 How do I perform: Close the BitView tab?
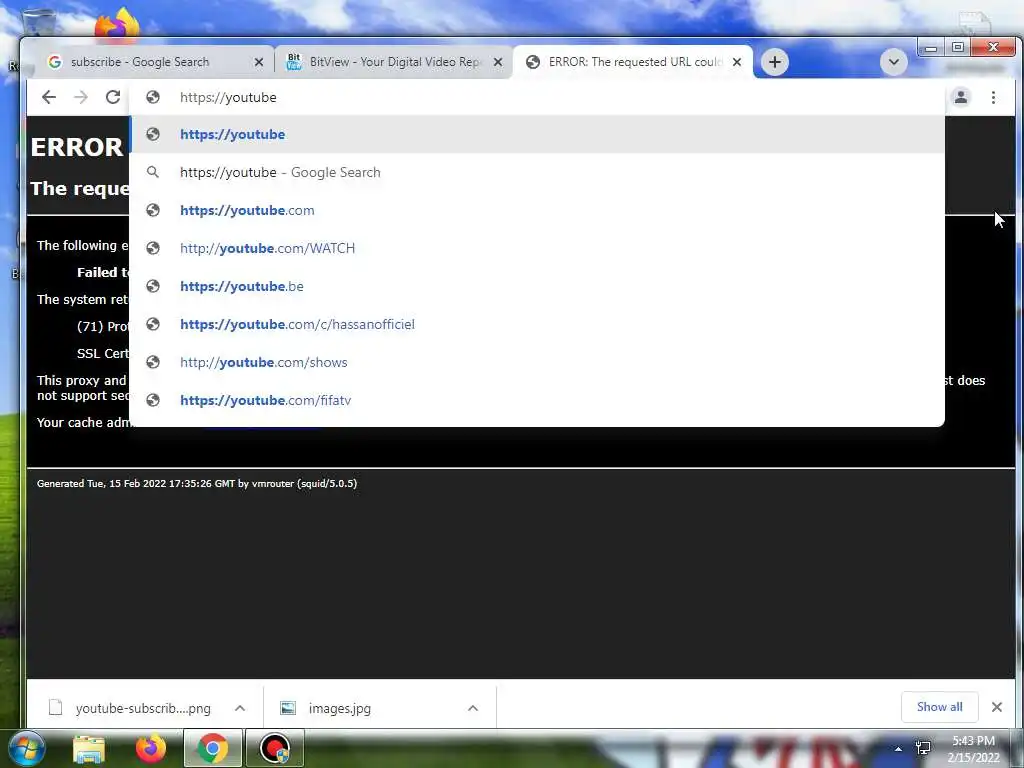pyautogui.click(x=498, y=62)
